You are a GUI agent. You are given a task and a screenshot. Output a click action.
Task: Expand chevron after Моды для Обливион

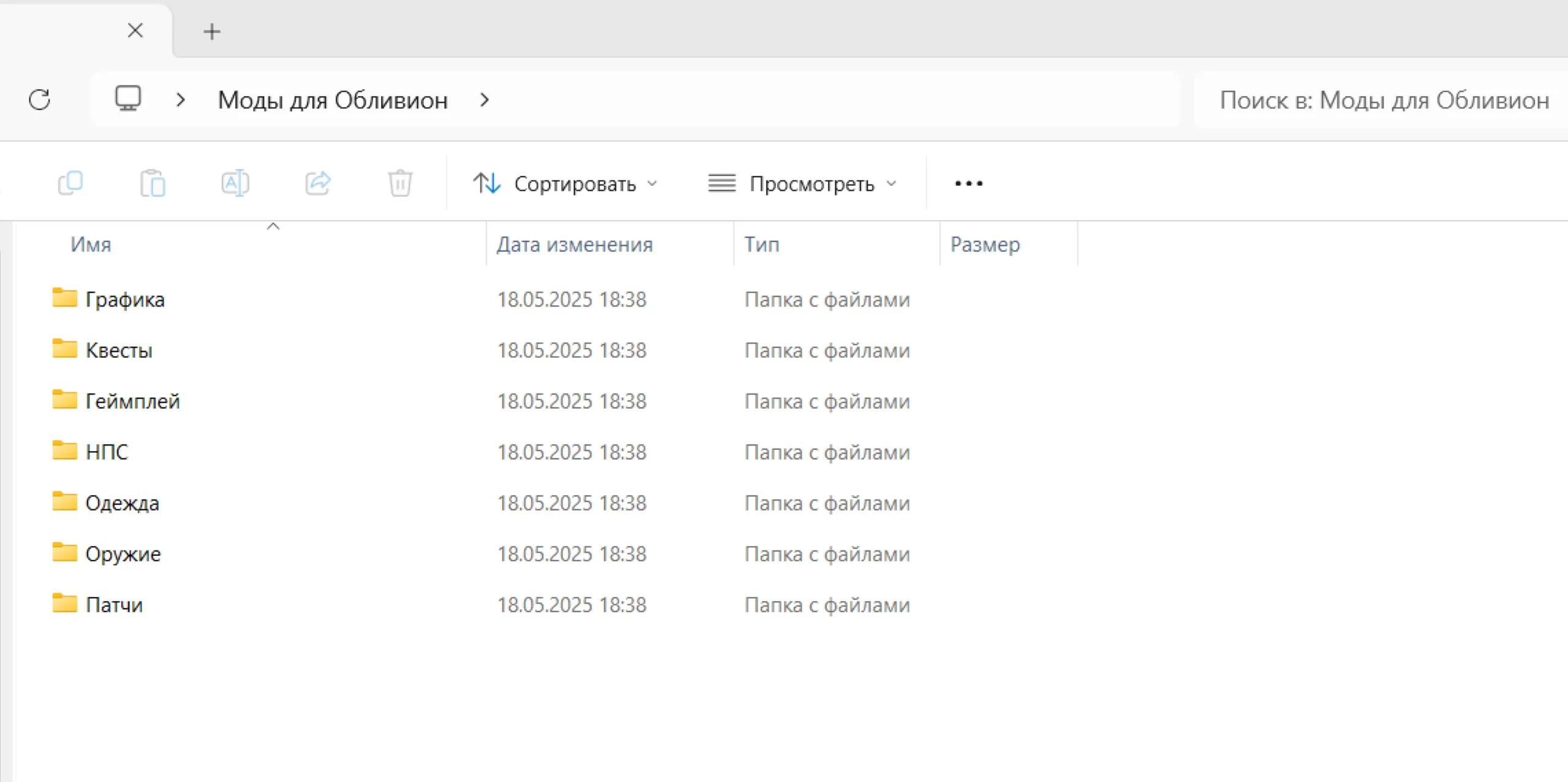[484, 99]
